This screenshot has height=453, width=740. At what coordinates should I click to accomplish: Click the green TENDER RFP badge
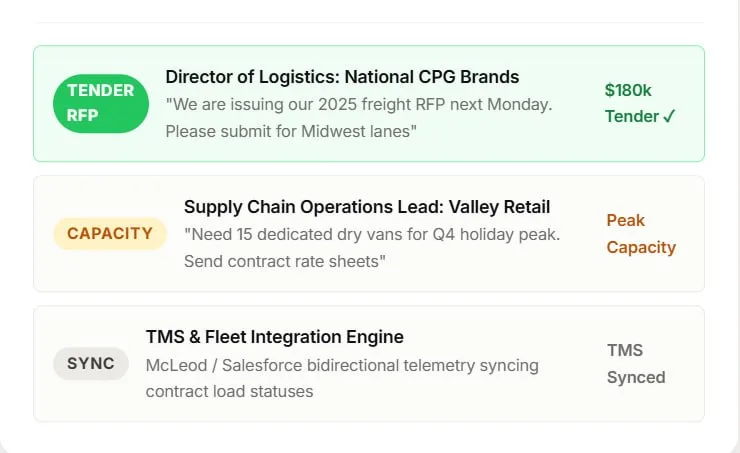click(101, 103)
